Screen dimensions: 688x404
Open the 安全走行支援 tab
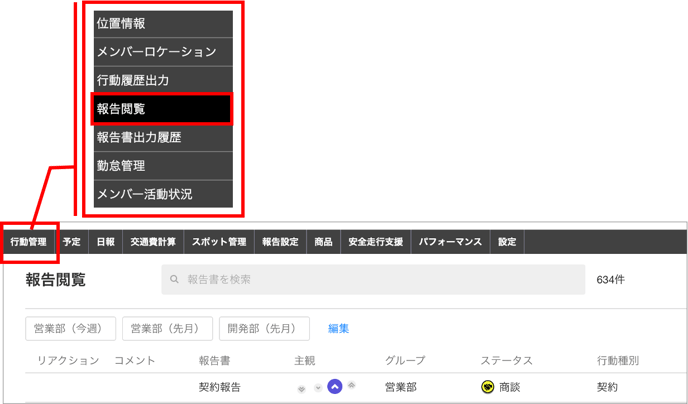coord(376,242)
